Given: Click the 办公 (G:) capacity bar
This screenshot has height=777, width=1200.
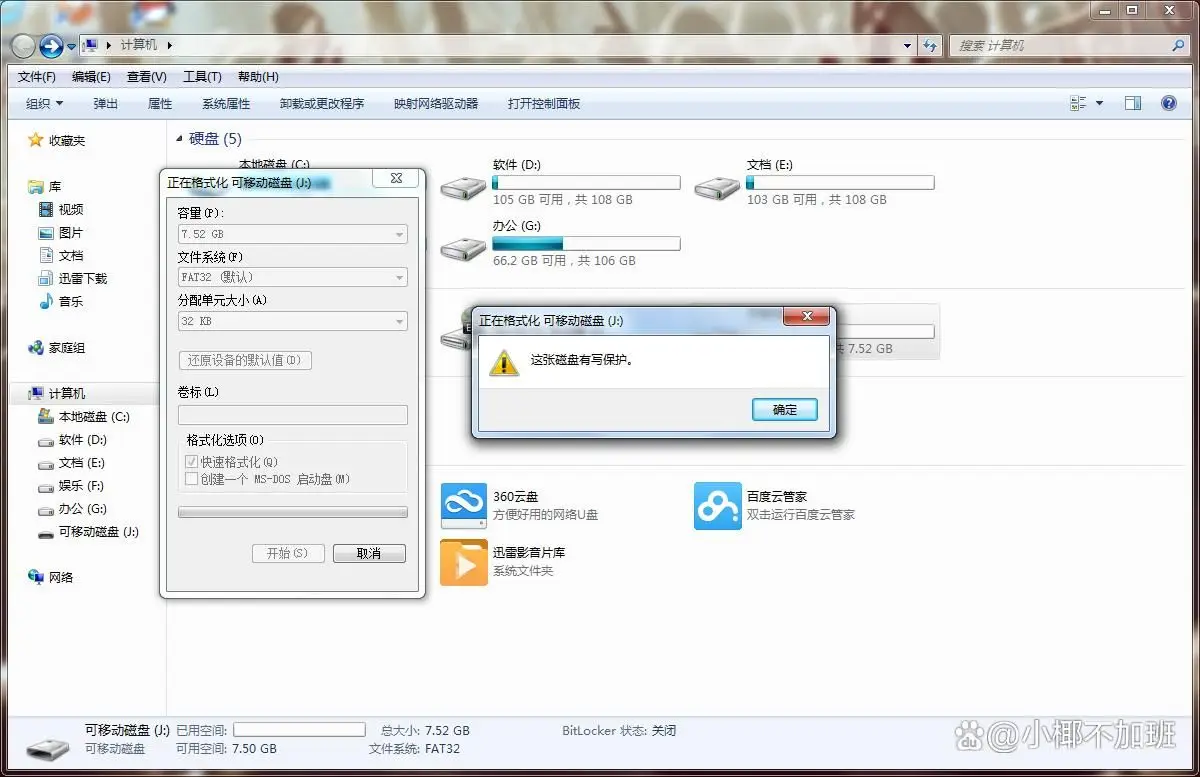Looking at the screenshot, I should pyautogui.click(x=586, y=242).
